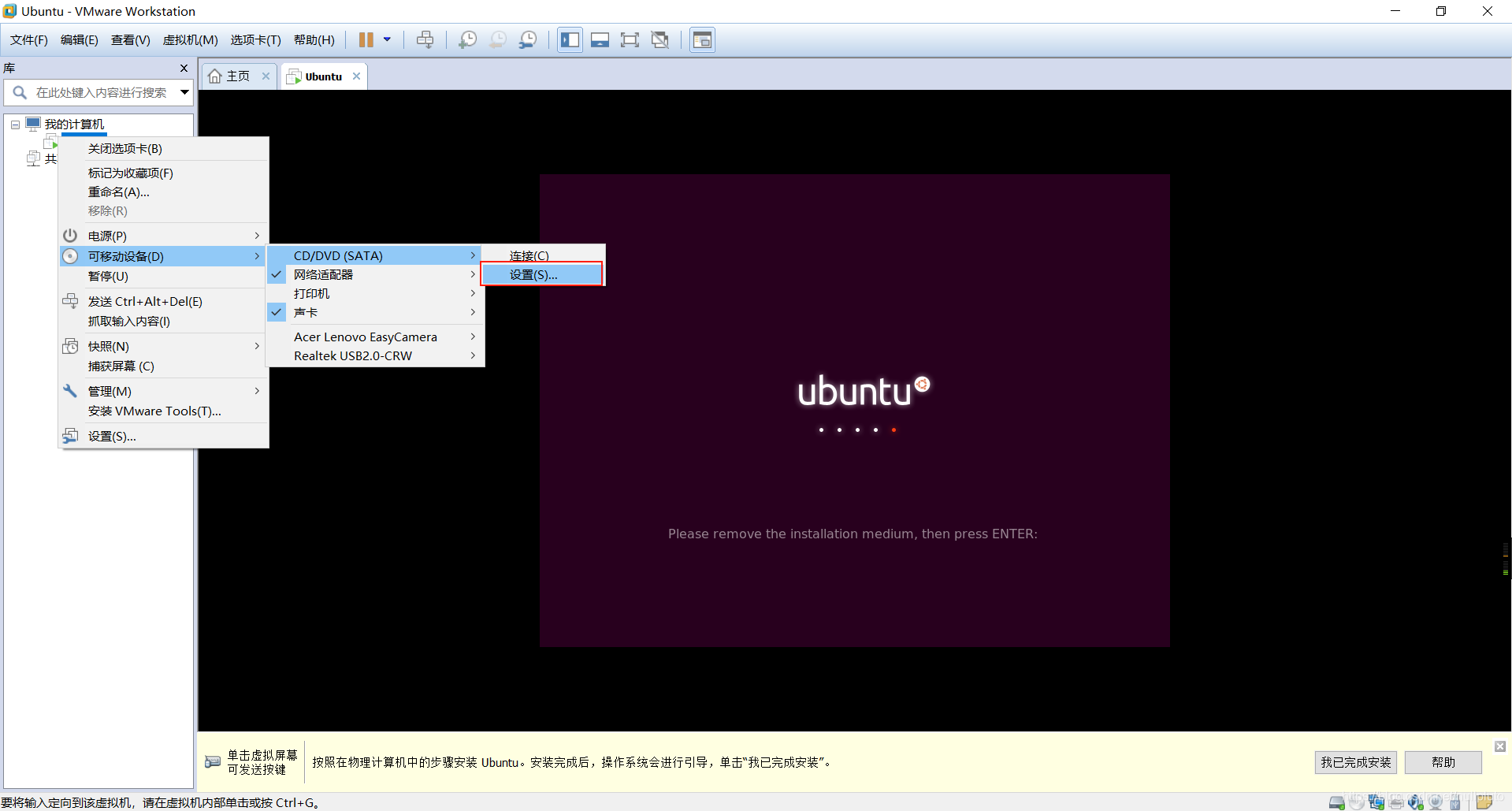
Task: Toggle the checked 声卡 device entry
Action: click(x=375, y=312)
